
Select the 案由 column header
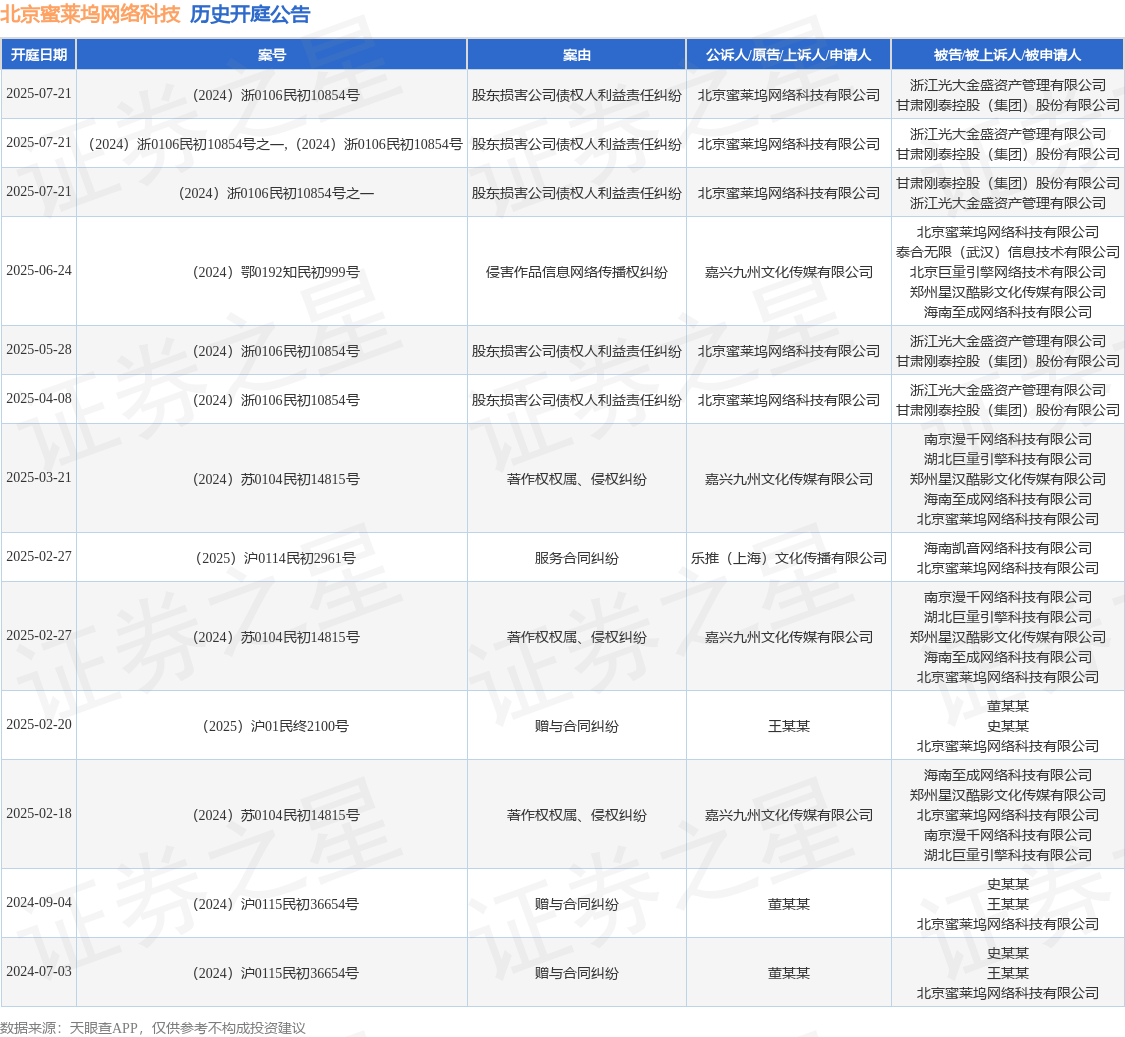(x=577, y=55)
